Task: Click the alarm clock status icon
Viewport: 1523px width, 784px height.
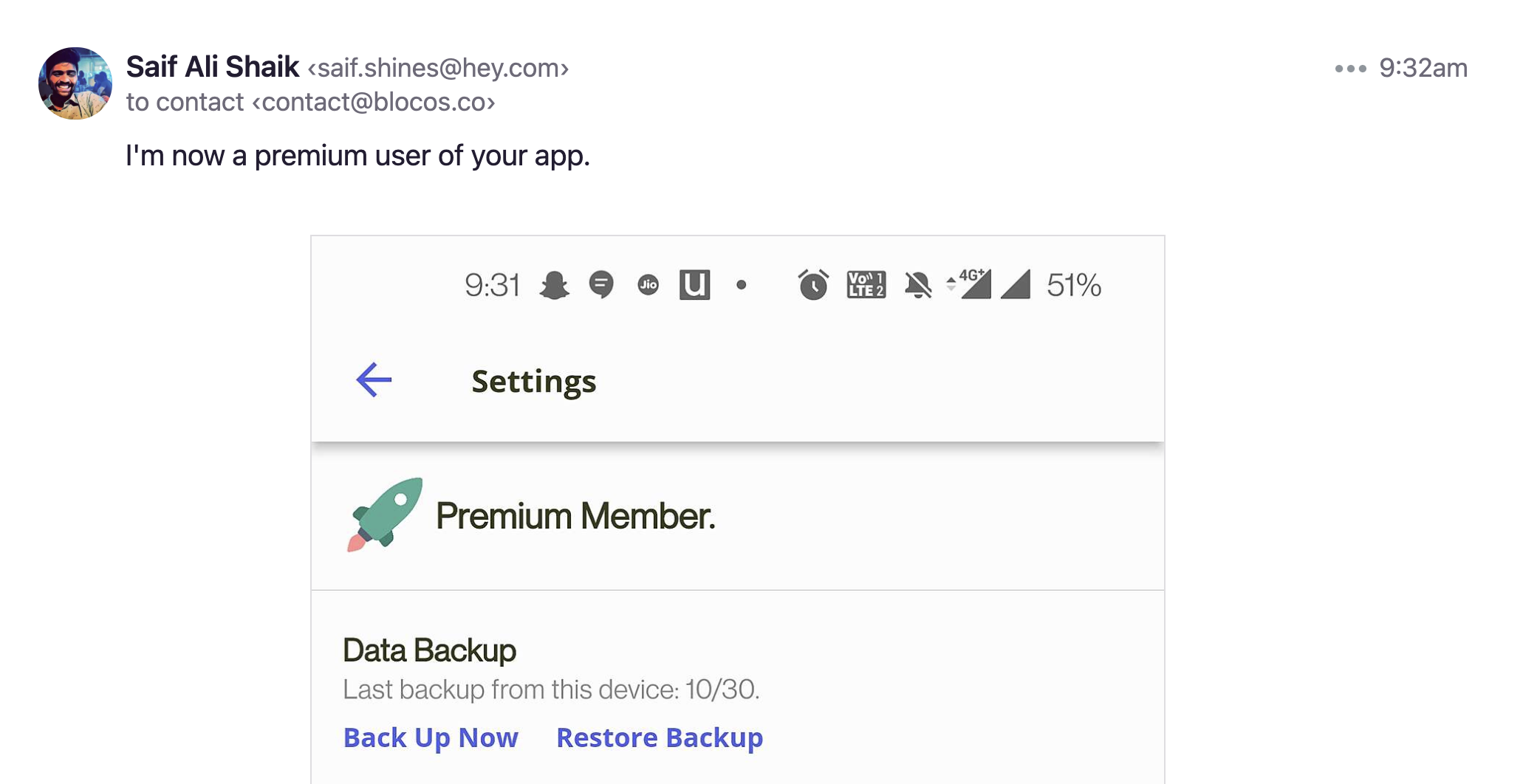Action: [x=813, y=285]
